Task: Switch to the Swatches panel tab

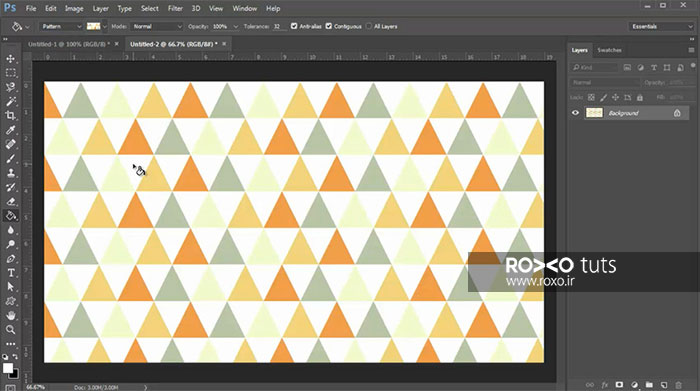Action: [609, 50]
